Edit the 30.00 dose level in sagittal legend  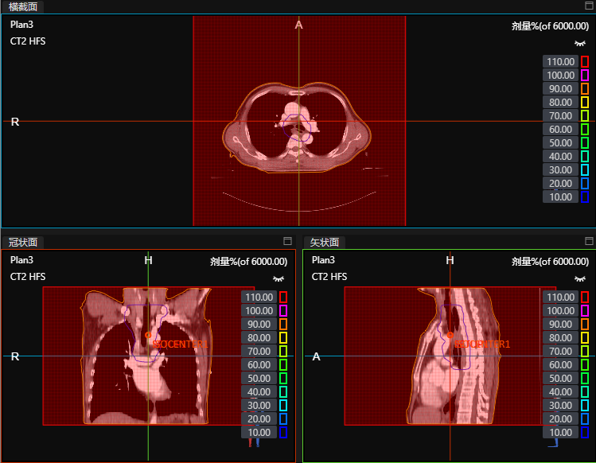(x=560, y=406)
